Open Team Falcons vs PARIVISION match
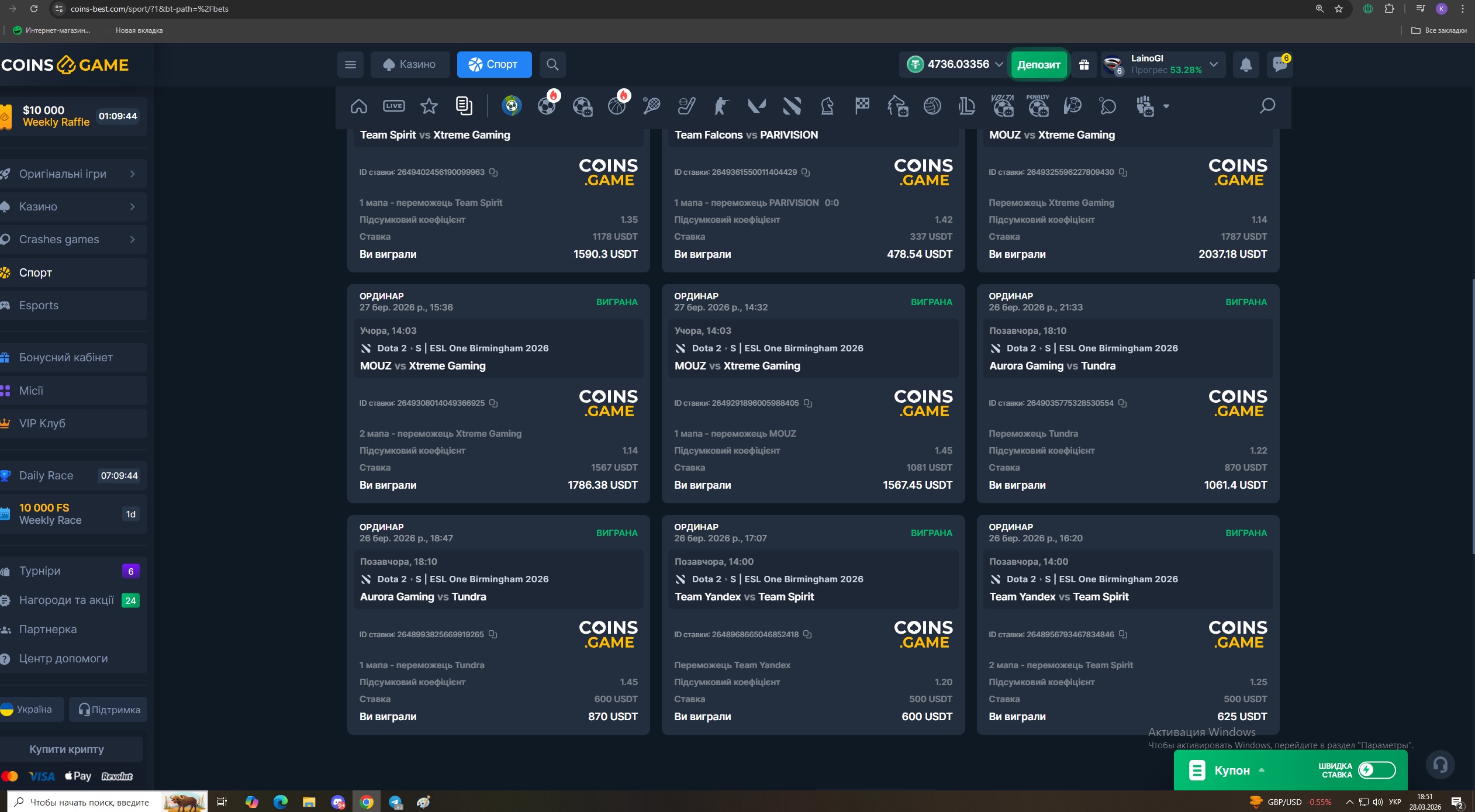1475x812 pixels. tap(746, 135)
